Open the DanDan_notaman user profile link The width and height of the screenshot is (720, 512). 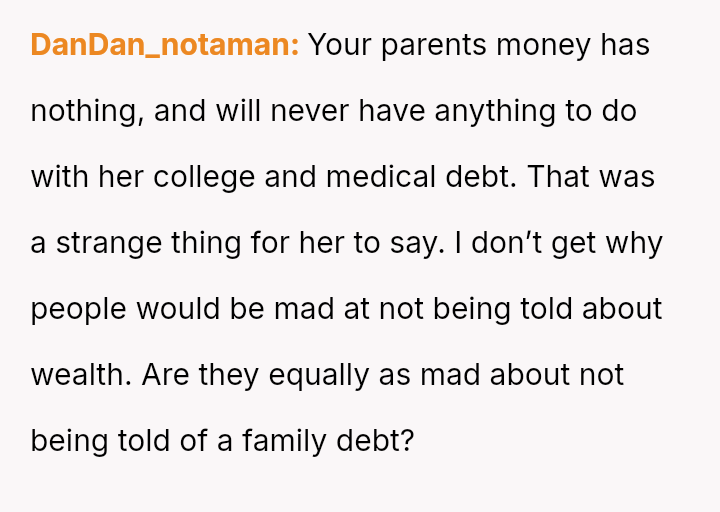tap(165, 46)
